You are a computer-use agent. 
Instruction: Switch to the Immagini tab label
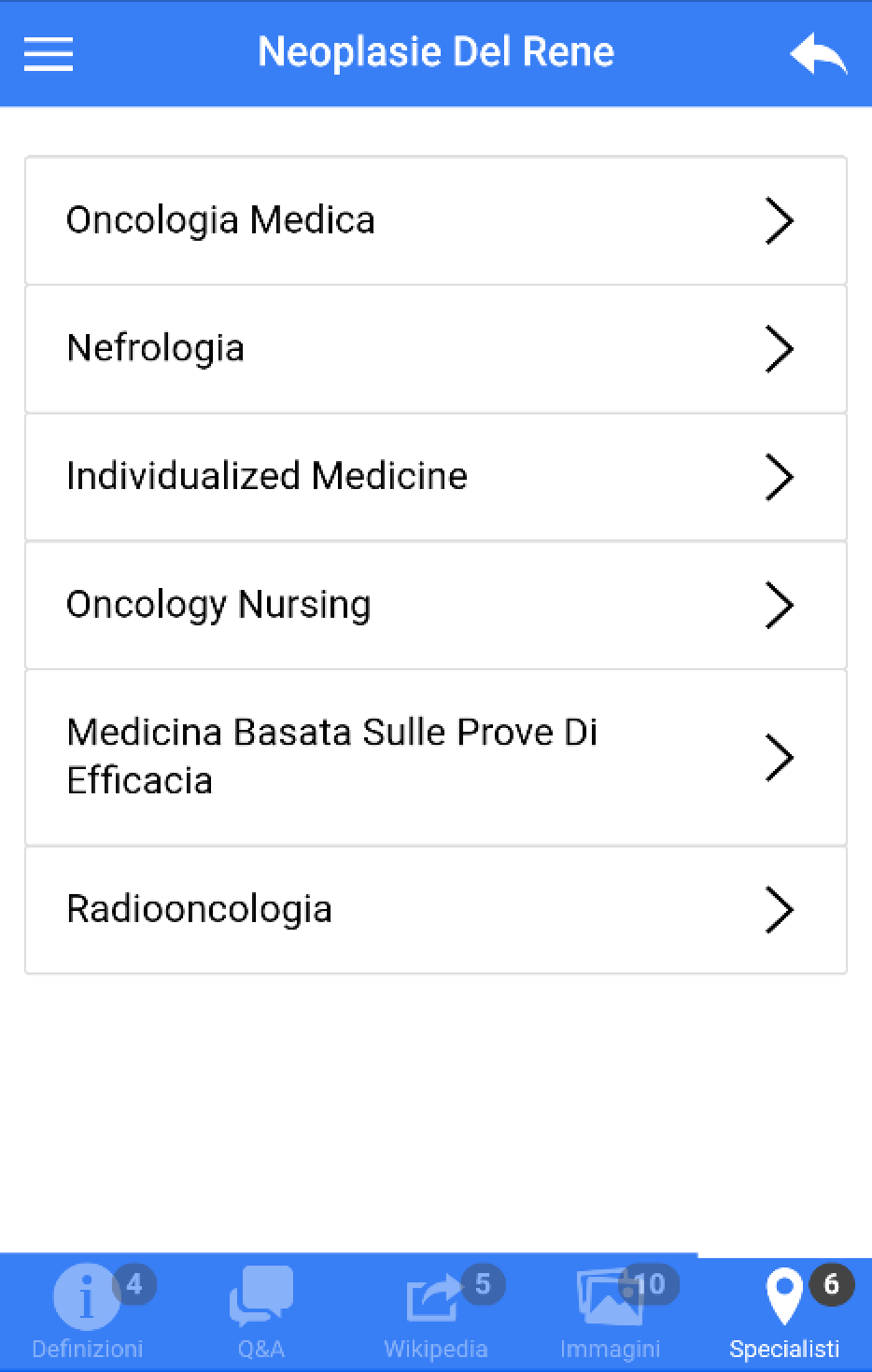(610, 1349)
